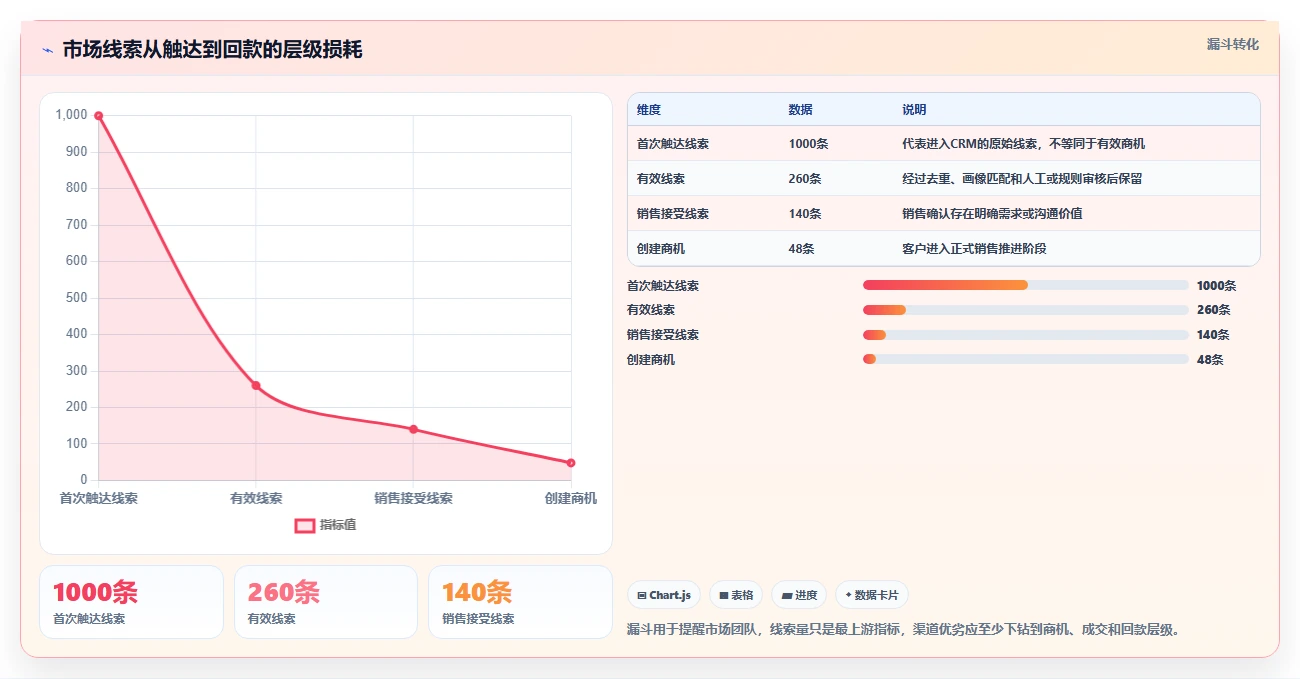Click description 客户进入正式销售推进阶段

[974, 249]
